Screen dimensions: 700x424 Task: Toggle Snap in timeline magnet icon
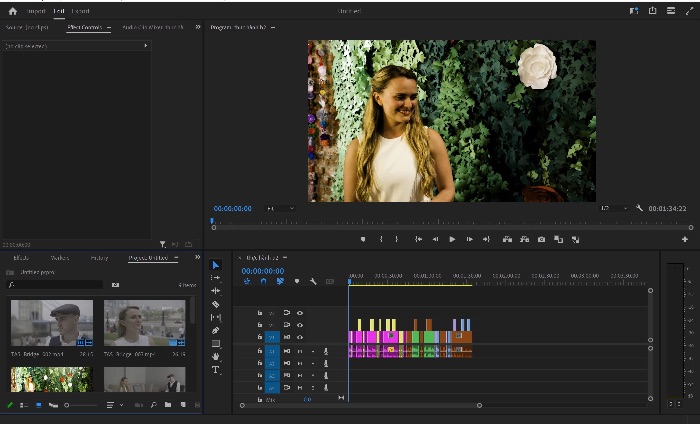pos(263,281)
